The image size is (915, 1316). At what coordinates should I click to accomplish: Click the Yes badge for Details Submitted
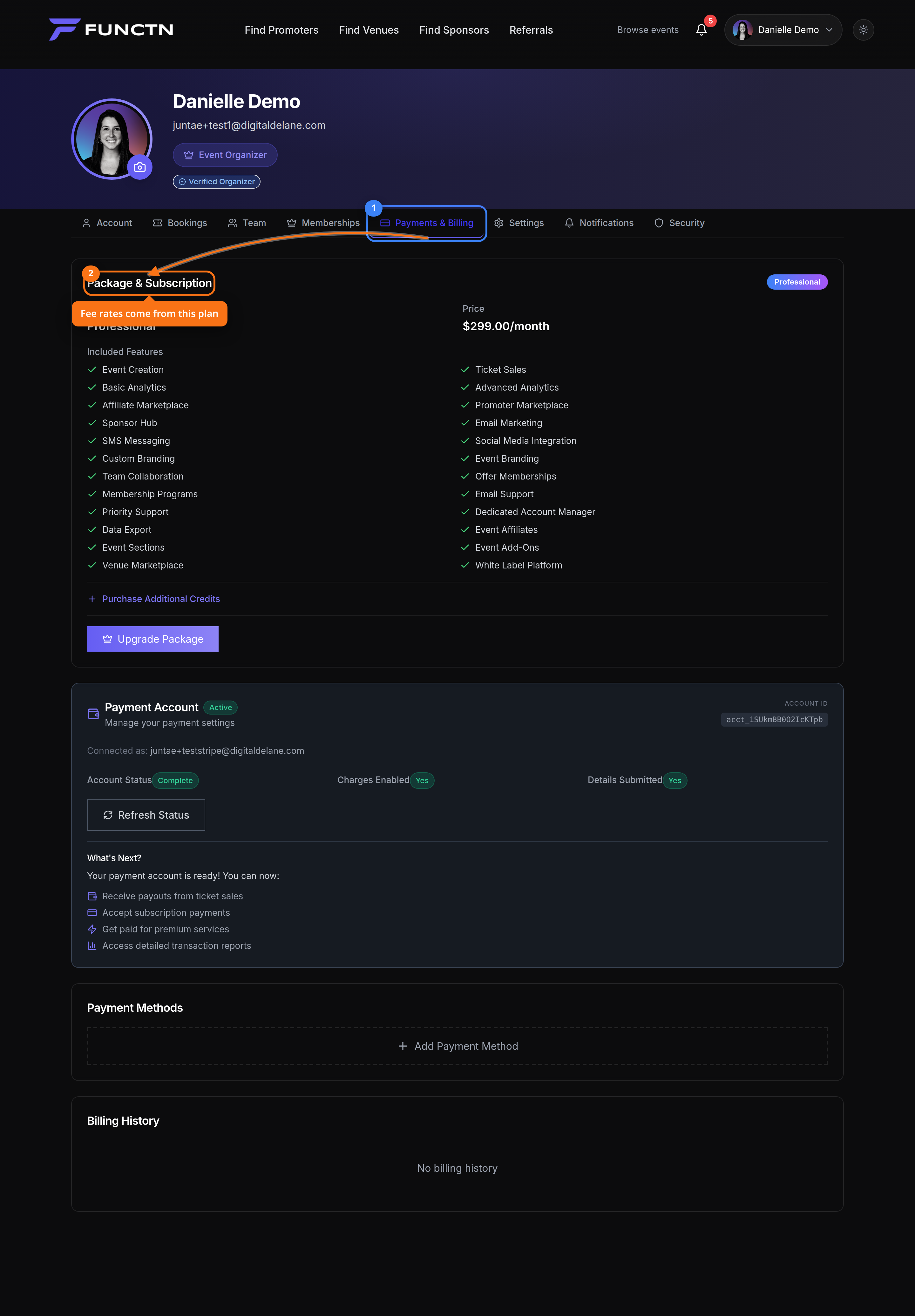[x=675, y=780]
